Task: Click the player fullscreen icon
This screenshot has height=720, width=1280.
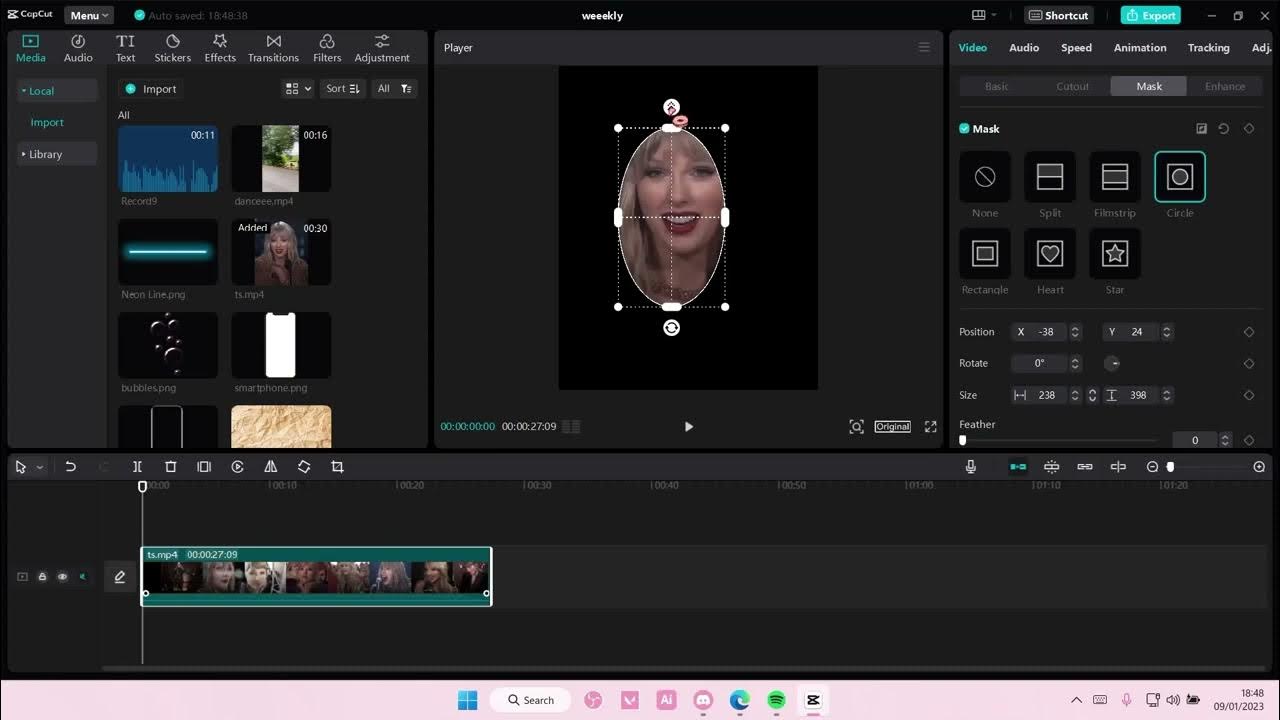Action: (930, 426)
